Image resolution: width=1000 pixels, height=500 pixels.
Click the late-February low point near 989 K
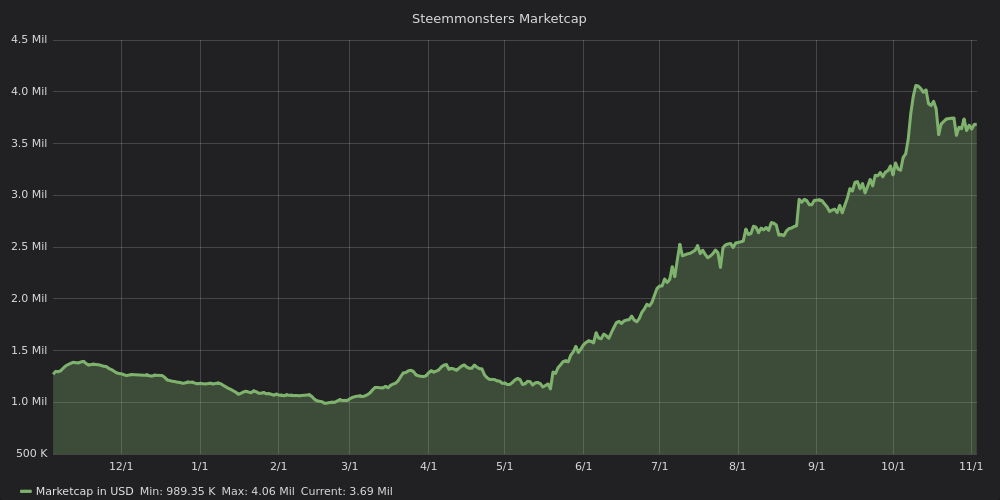325,403
